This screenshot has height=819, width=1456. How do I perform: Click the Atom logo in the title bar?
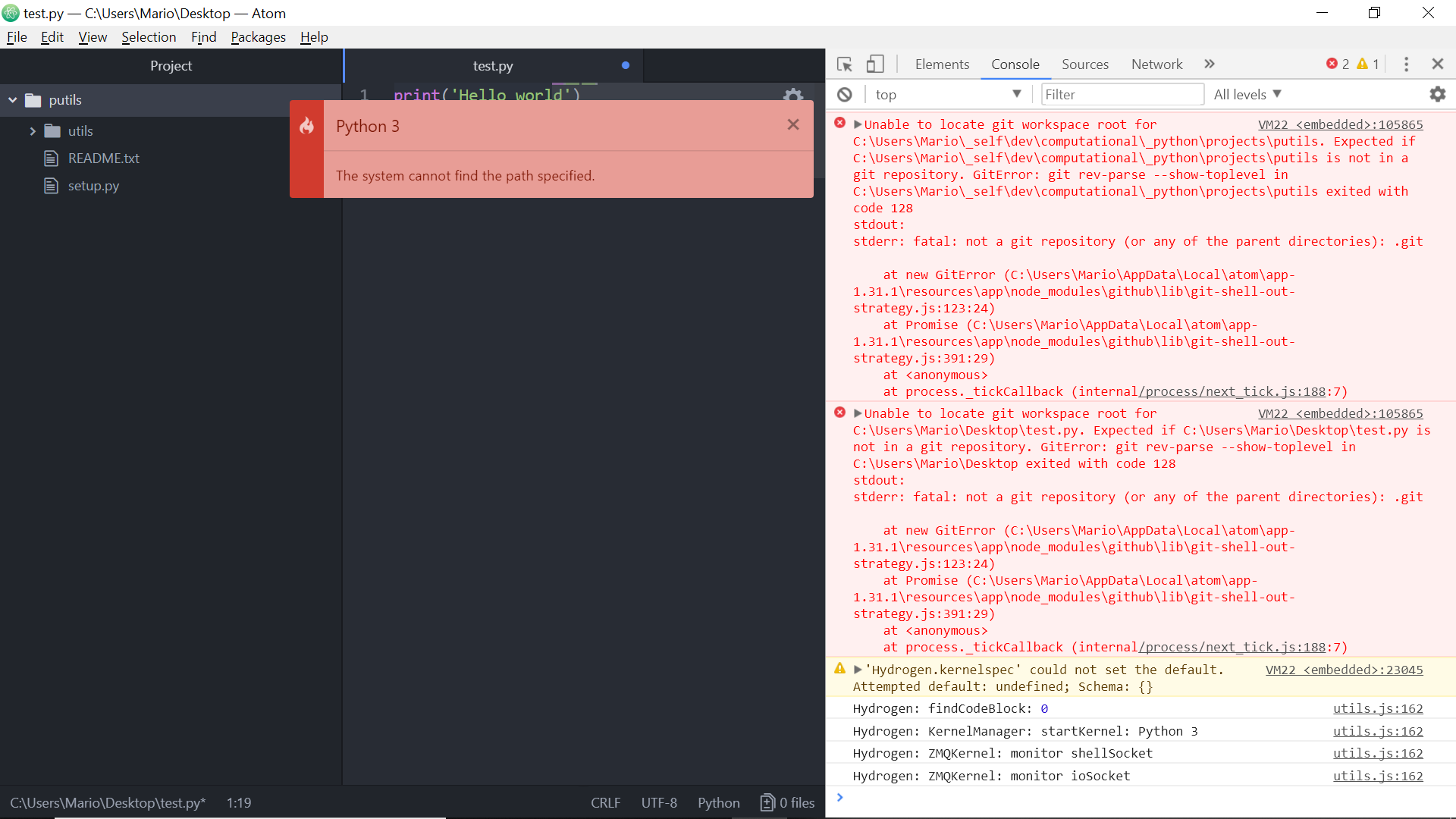(x=11, y=13)
